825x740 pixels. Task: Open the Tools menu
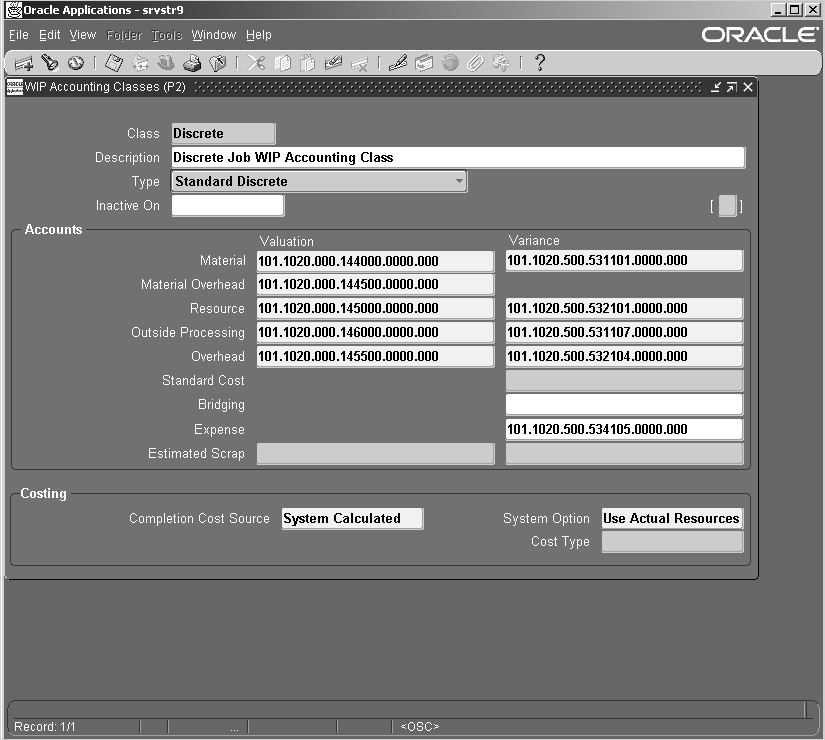point(167,35)
